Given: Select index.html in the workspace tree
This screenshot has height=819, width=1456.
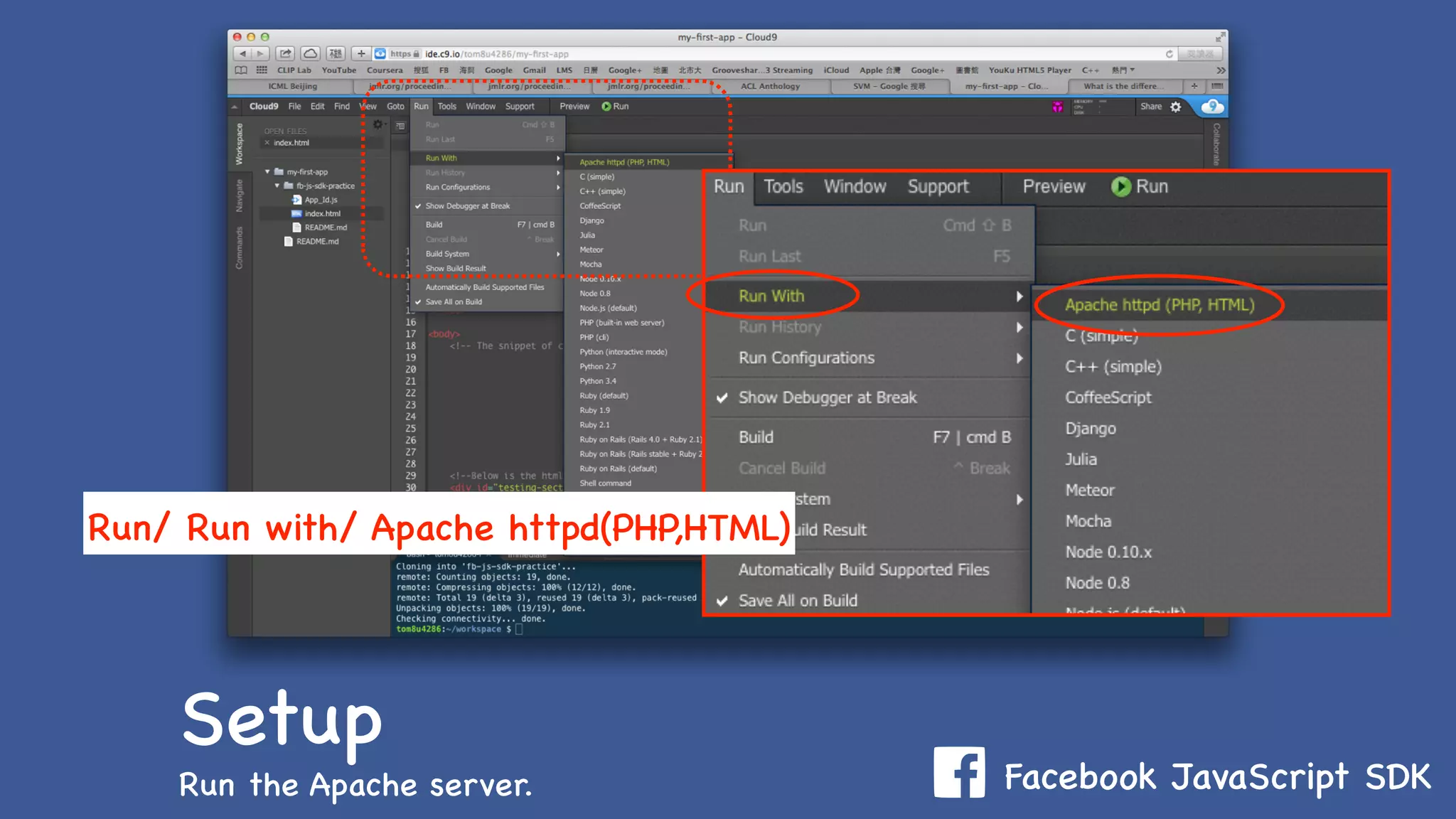Looking at the screenshot, I should 322,213.
